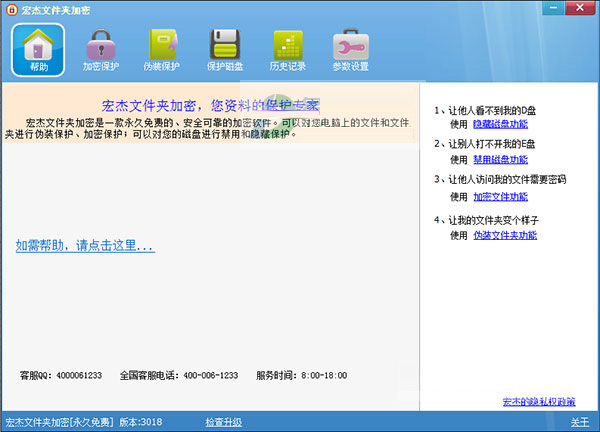
Task: Open the 帮助 home icon
Action: click(38, 50)
